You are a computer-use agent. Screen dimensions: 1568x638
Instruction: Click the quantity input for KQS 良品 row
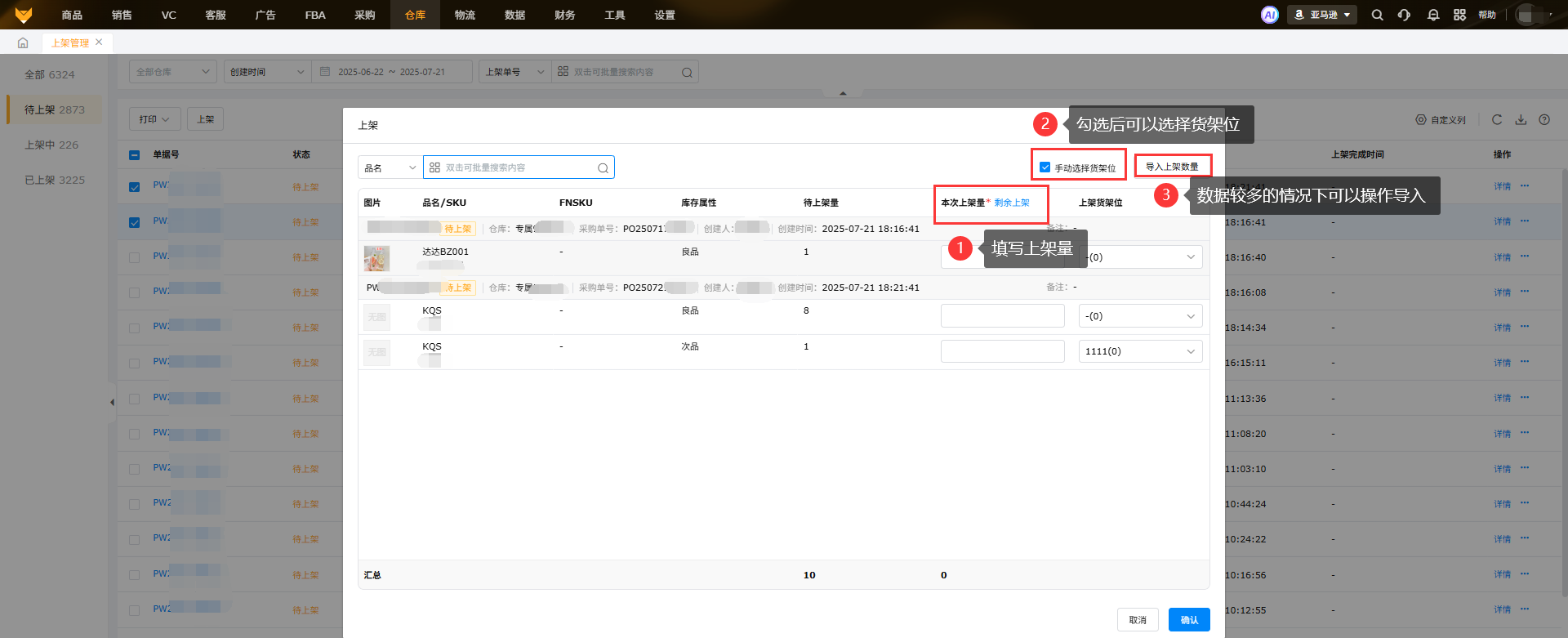point(1002,316)
